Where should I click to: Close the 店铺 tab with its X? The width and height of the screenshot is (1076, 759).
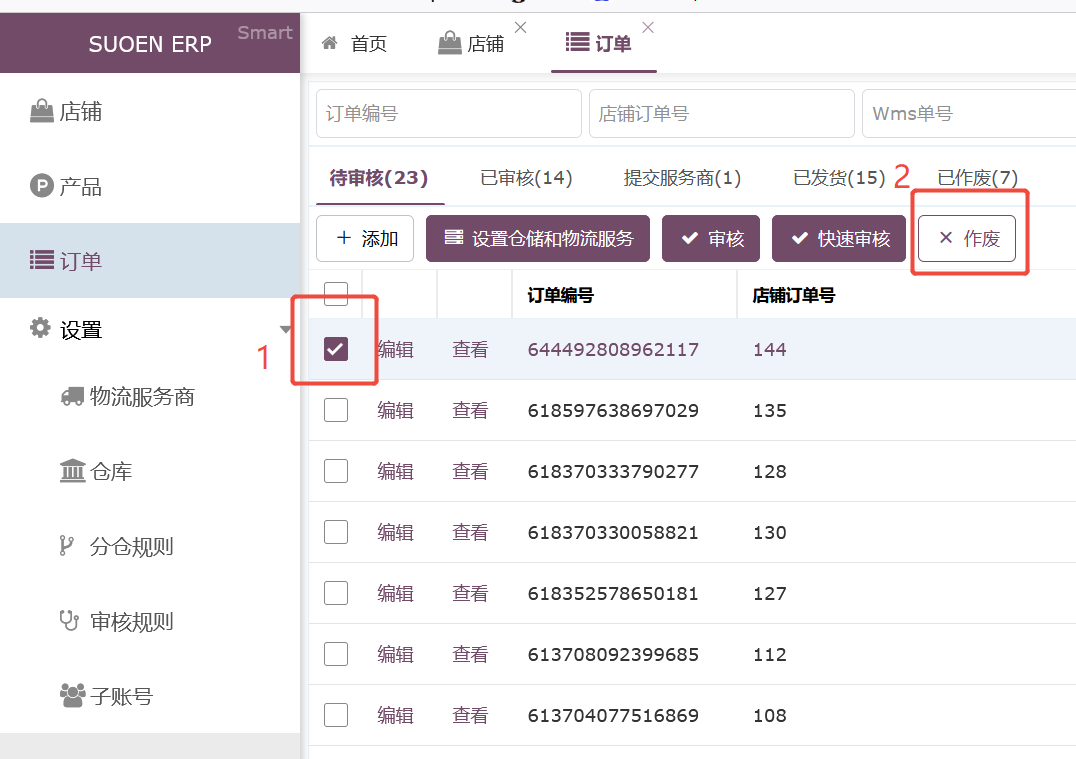coord(521,27)
